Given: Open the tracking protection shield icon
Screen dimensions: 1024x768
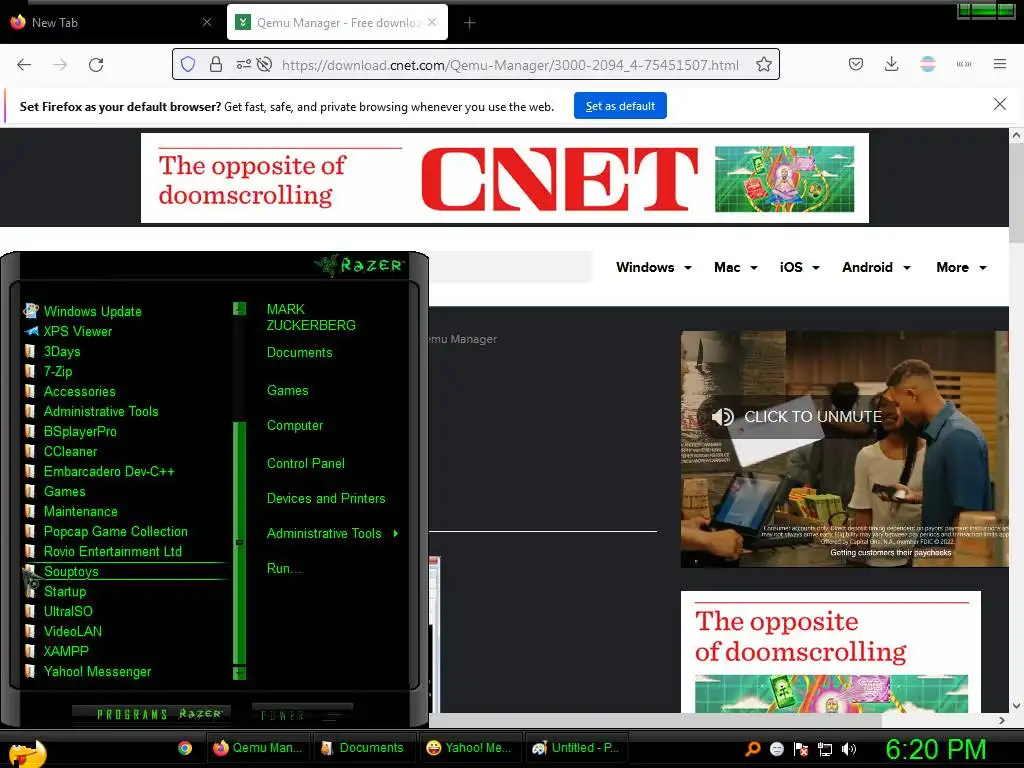Looking at the screenshot, I should click(x=188, y=65).
